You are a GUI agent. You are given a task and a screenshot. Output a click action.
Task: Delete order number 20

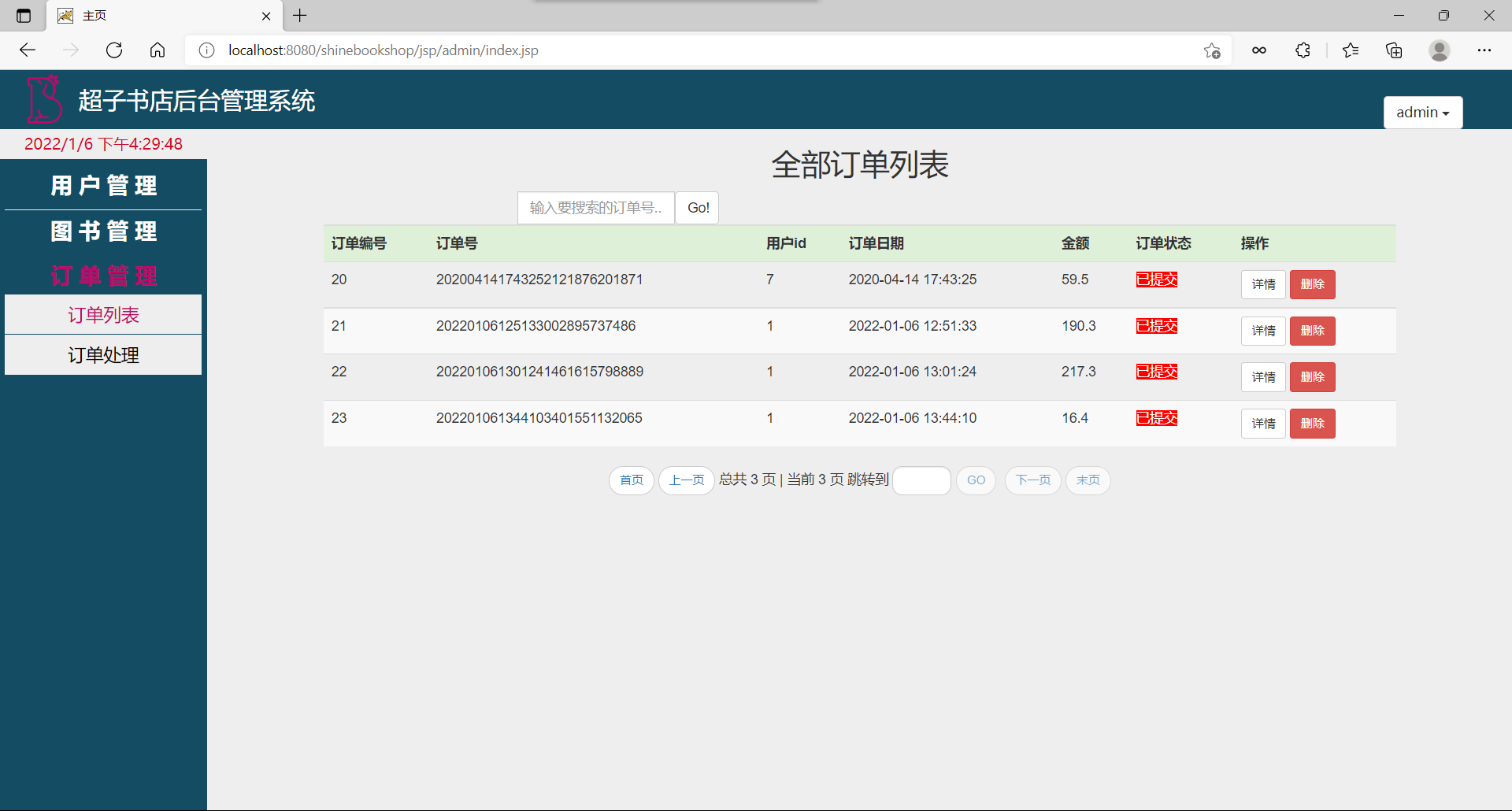point(1312,284)
